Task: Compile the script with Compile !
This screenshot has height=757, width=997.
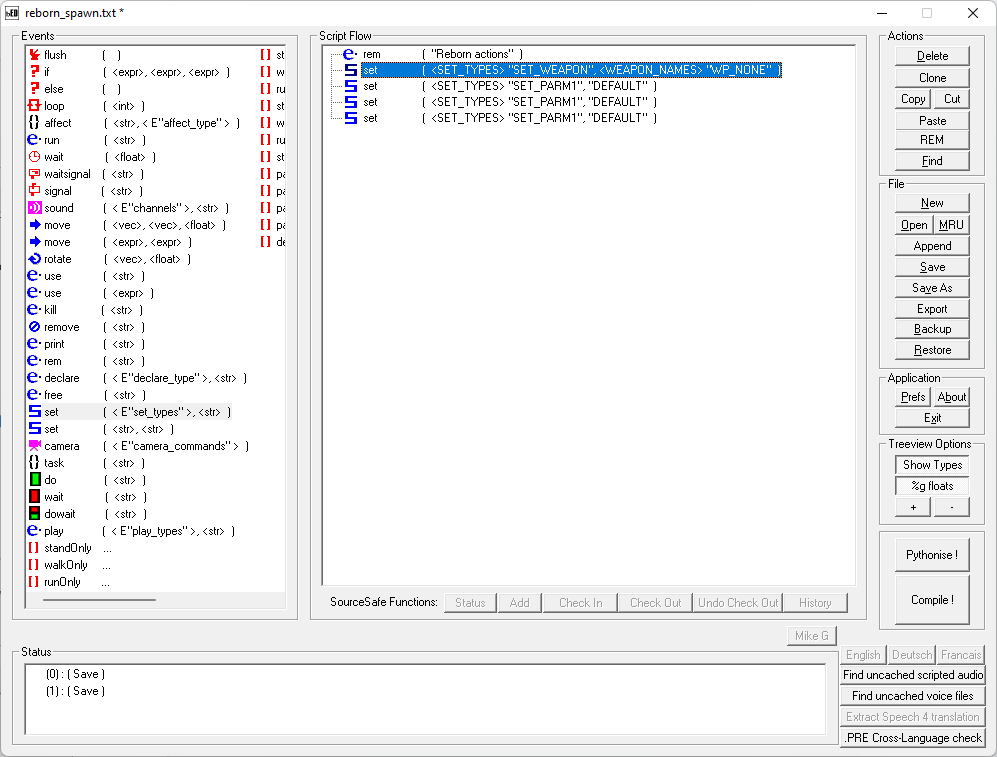Action: click(x=932, y=599)
